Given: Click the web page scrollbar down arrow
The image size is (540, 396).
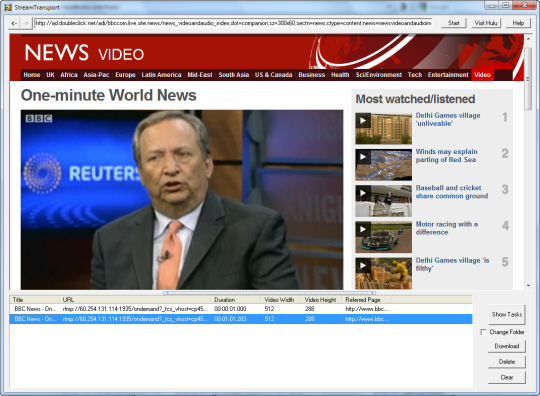Looking at the screenshot, I should click(x=528, y=285).
